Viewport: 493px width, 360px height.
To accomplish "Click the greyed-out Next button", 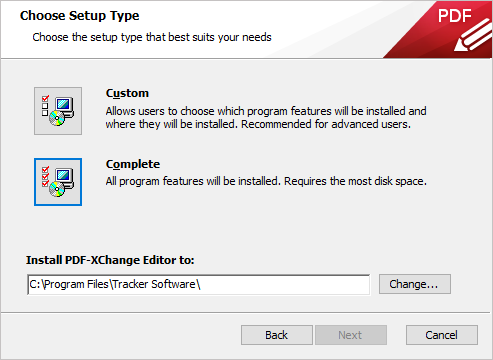I will (x=351, y=335).
